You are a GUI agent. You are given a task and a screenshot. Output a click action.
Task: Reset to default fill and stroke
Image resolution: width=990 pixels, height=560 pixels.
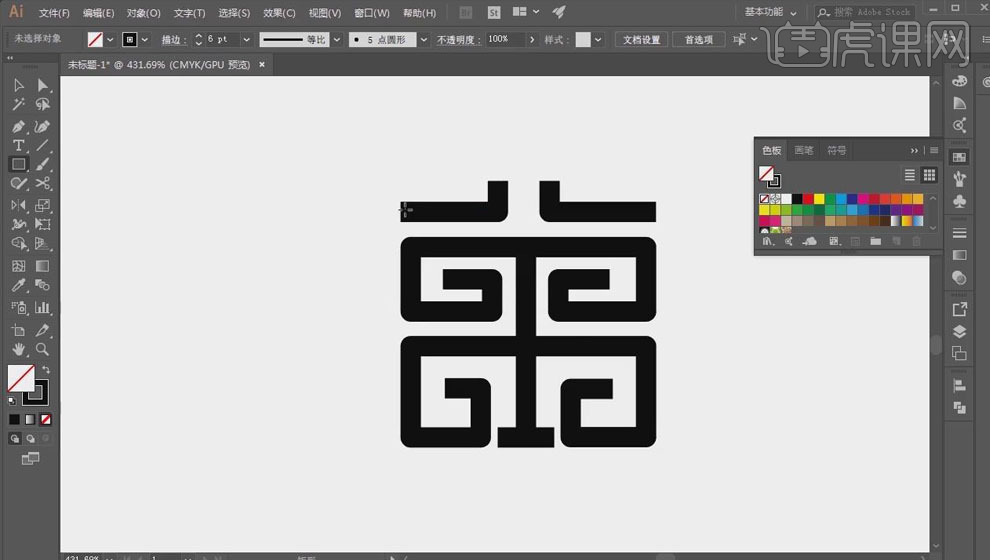point(12,400)
